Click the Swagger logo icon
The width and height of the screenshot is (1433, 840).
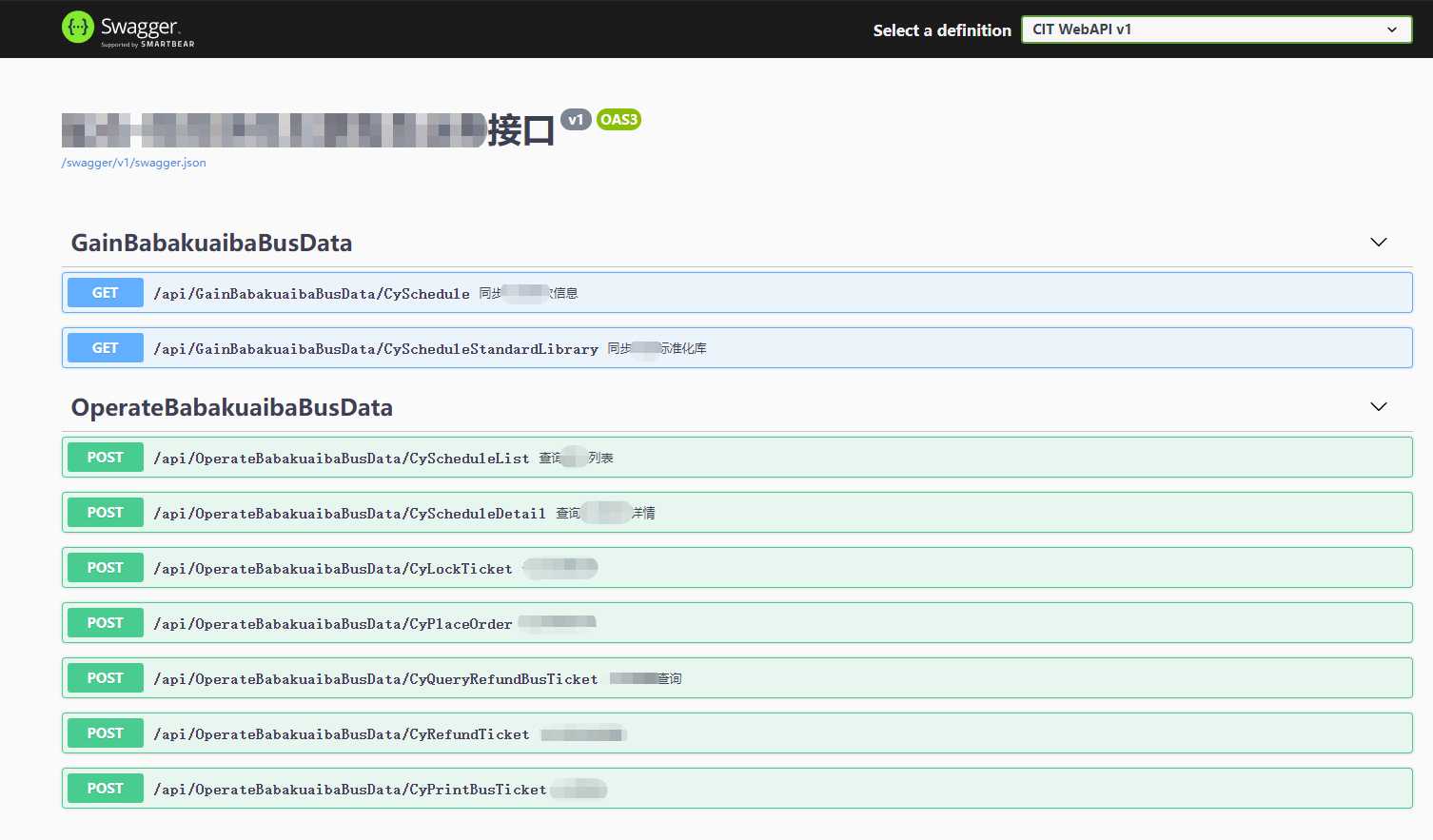click(x=78, y=28)
